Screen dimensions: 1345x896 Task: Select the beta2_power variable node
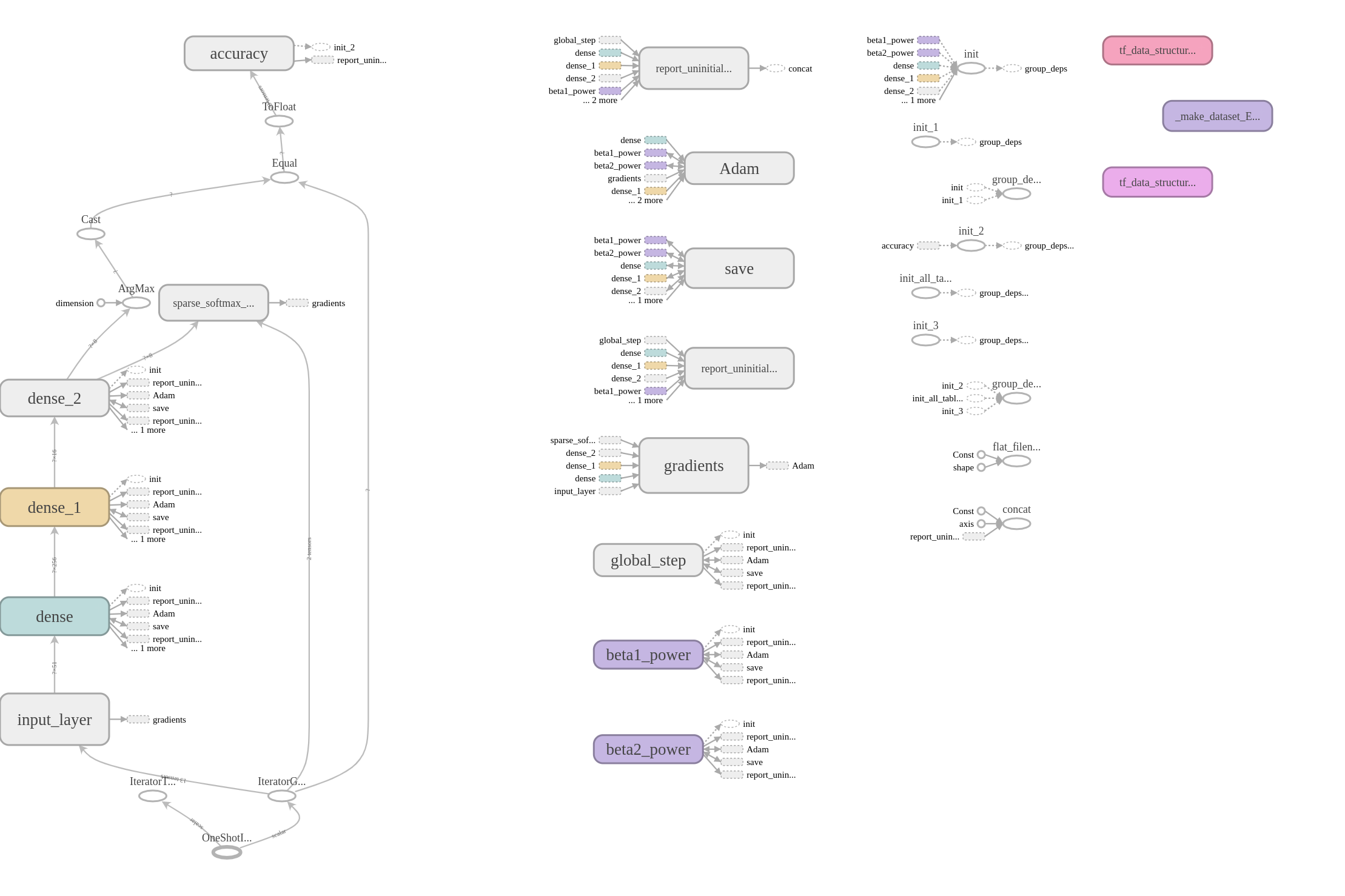pos(648,749)
